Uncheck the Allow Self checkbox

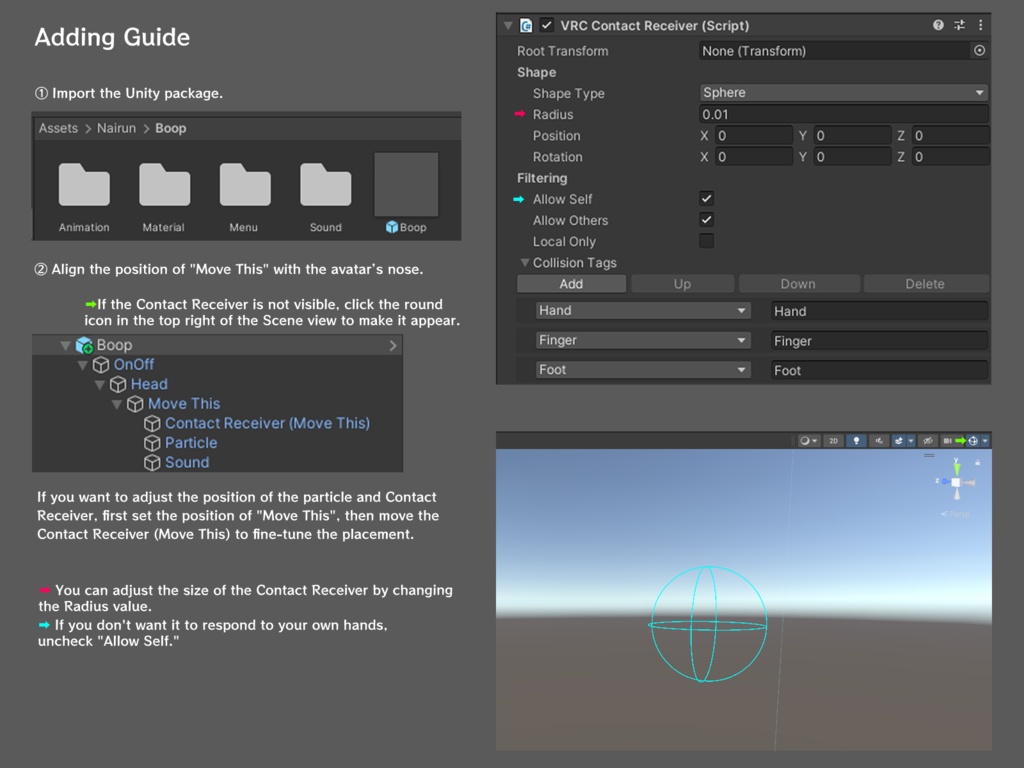pos(706,199)
